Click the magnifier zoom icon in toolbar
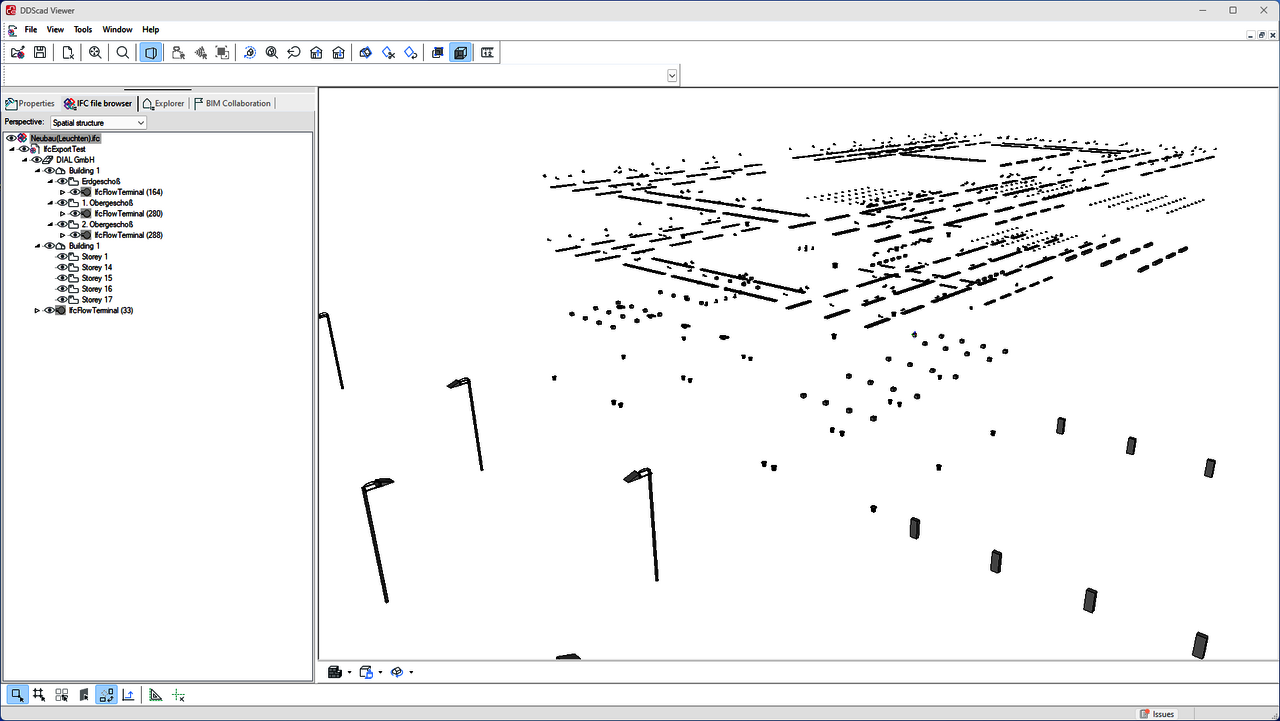This screenshot has width=1280, height=721. (x=122, y=53)
